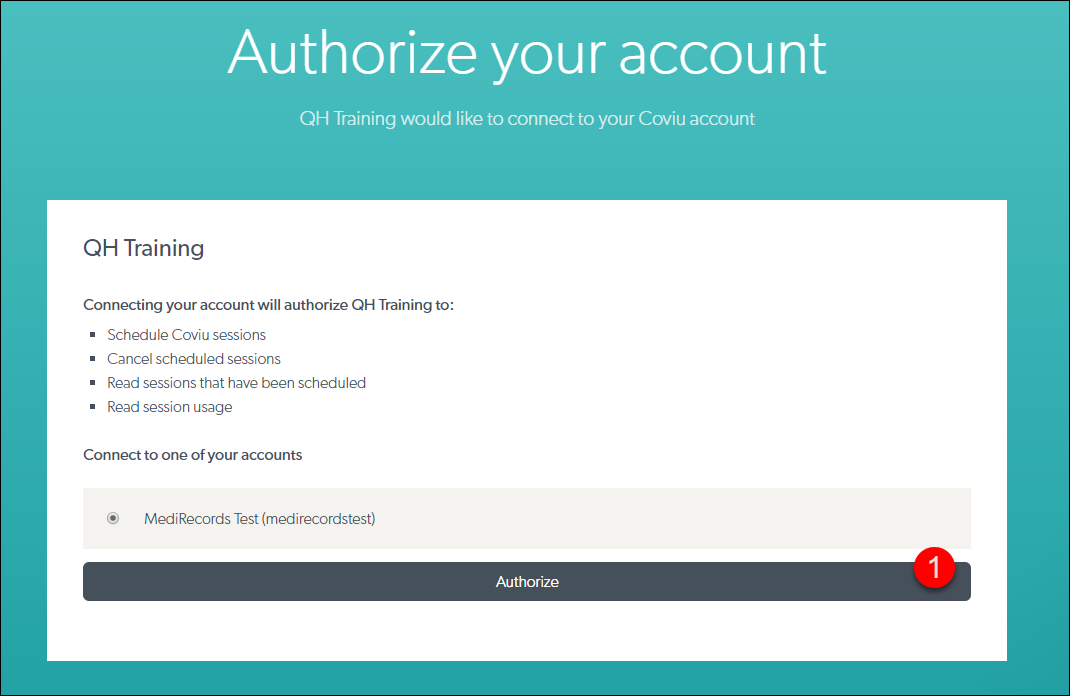
Task: Click the Cancel scheduled sessions link
Action: tap(193, 359)
